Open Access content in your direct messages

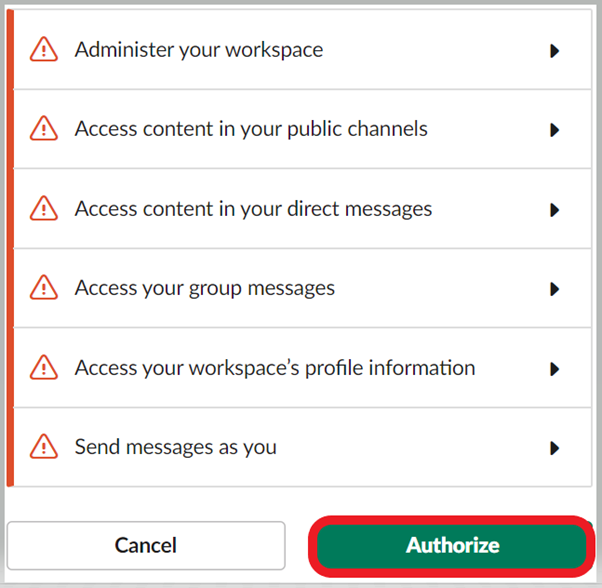coord(253,209)
